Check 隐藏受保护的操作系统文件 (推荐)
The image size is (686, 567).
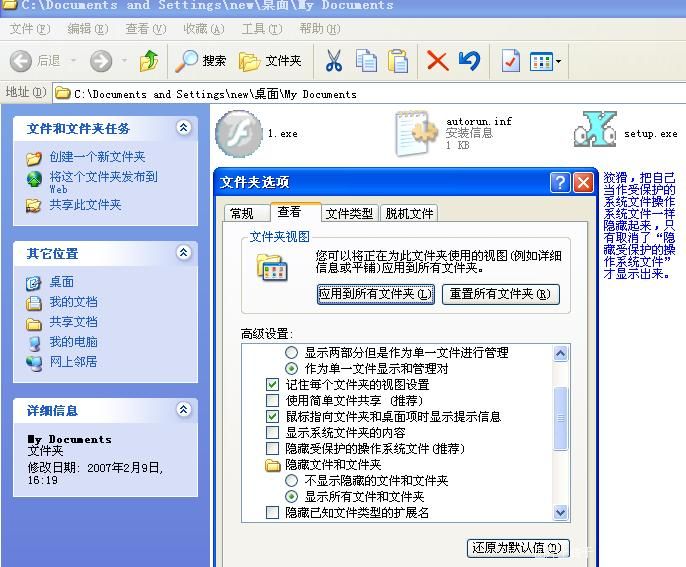(x=272, y=448)
